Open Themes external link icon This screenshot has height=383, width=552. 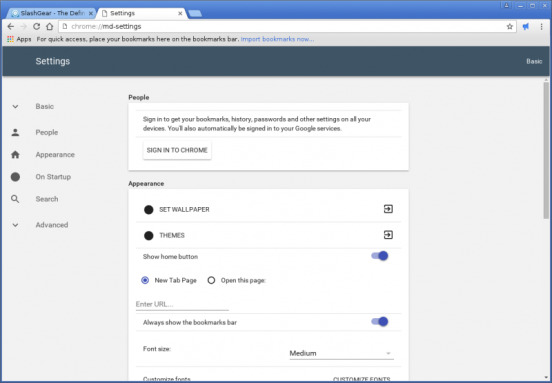click(388, 235)
